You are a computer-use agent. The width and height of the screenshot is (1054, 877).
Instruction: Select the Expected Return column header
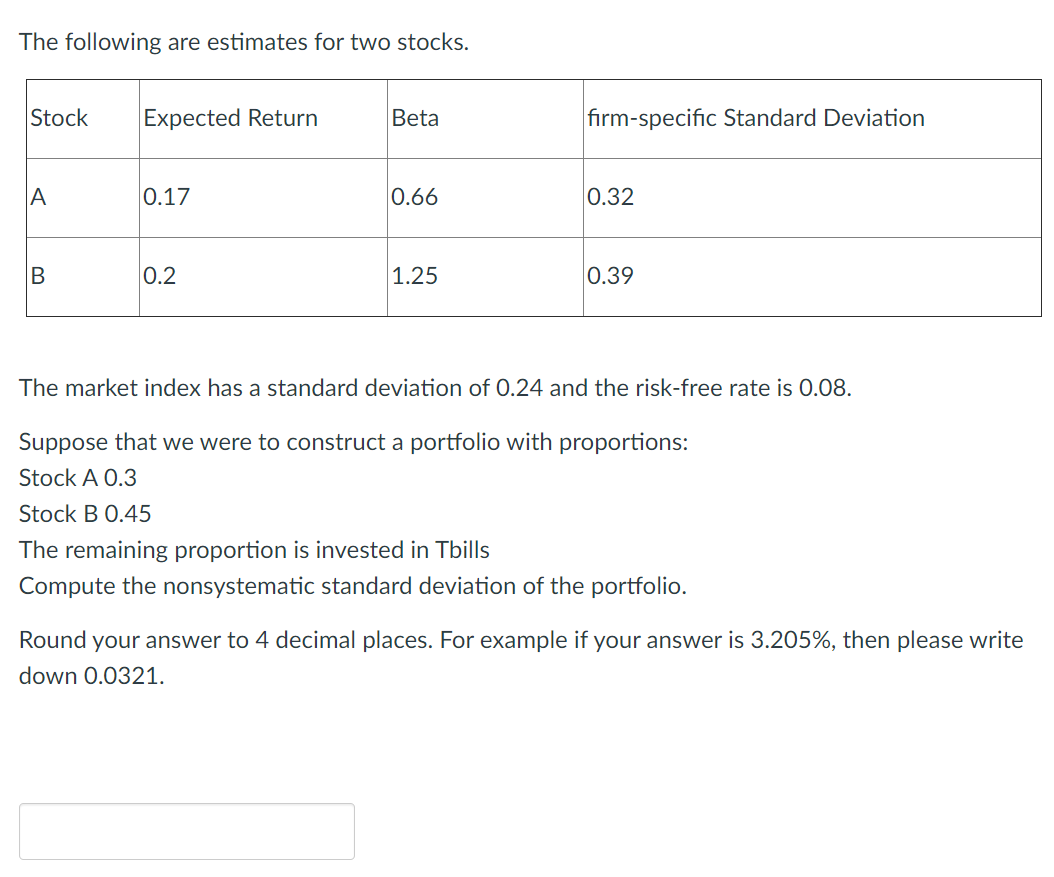(230, 118)
